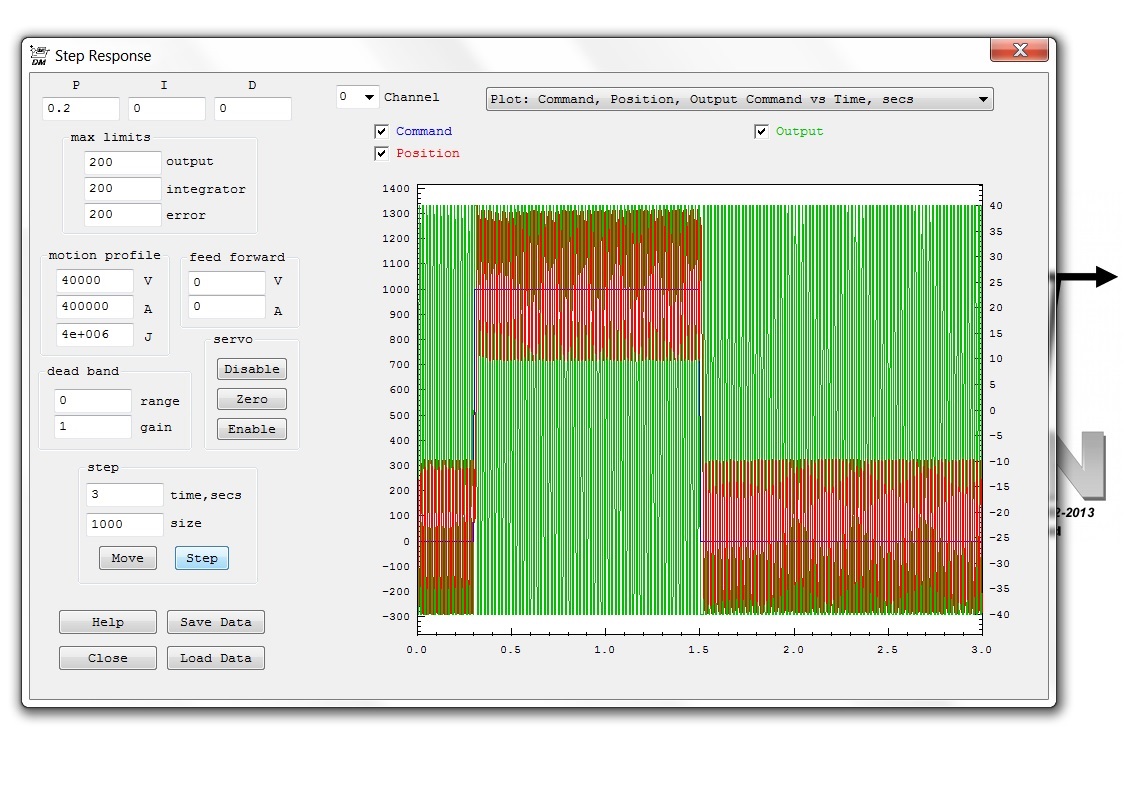Viewport: 1130px width, 786px height.
Task: Close the Step Response window
Action: [x=1020, y=50]
